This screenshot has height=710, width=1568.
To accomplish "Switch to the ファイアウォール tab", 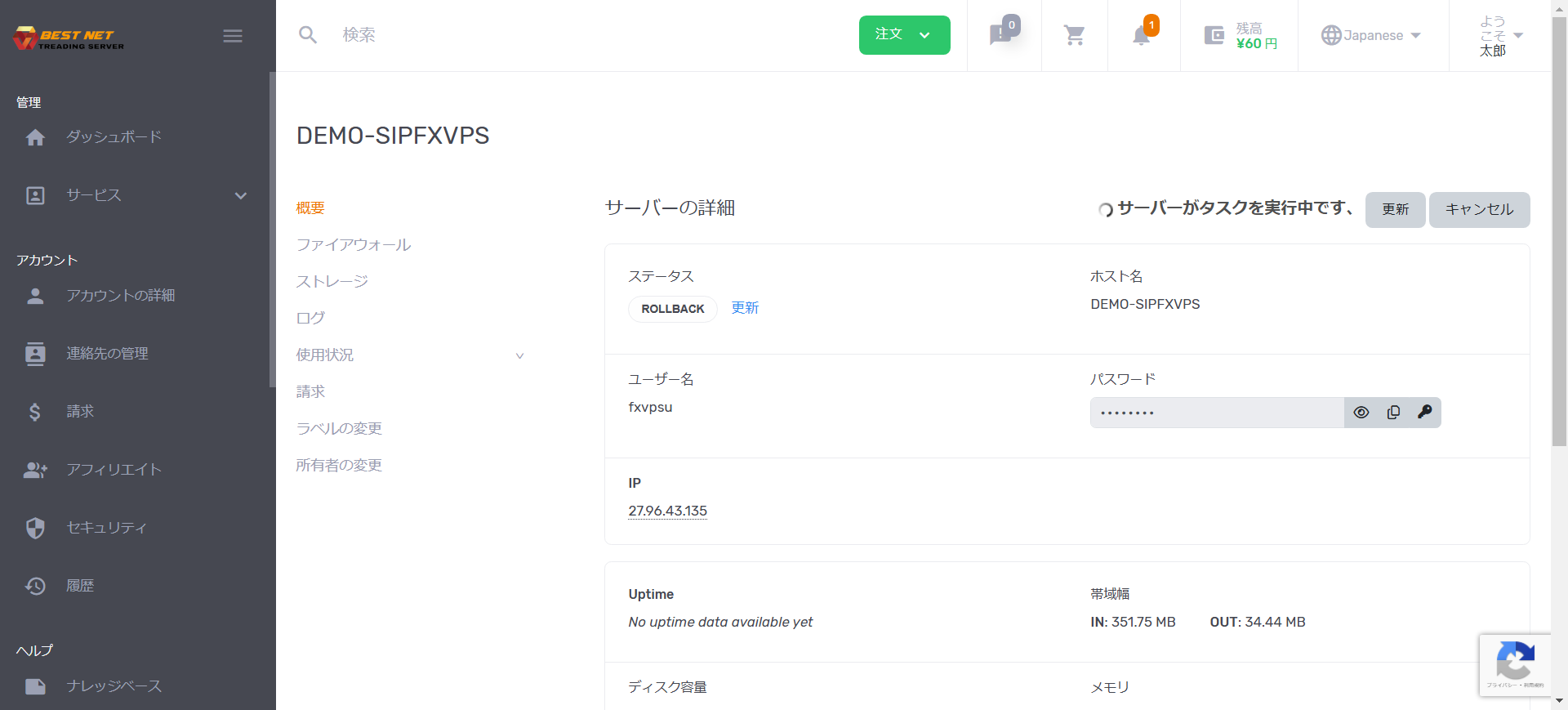I will 354,245.
